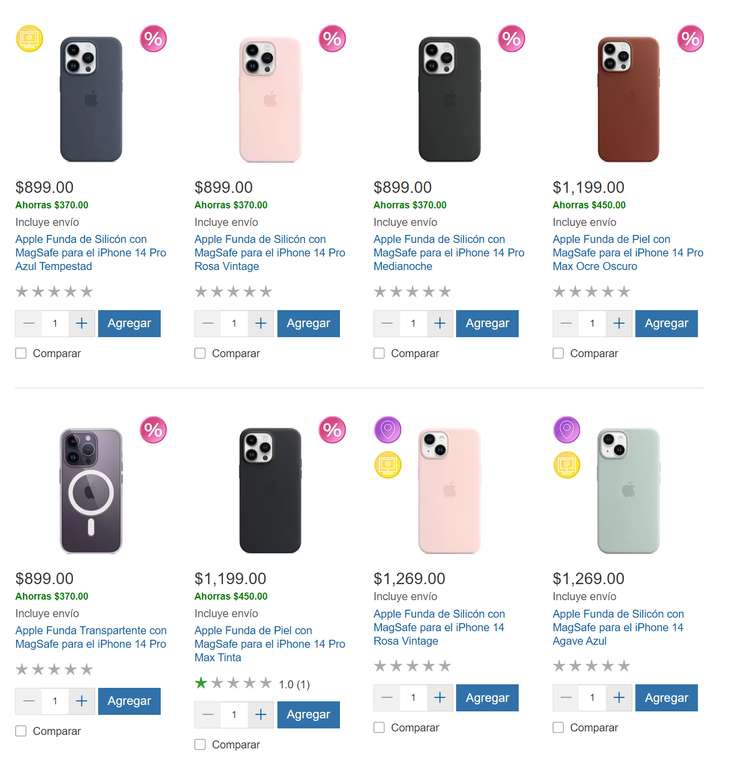Increase quantity of the Max Tinta leather case
The image size is (744, 768).
point(261,714)
